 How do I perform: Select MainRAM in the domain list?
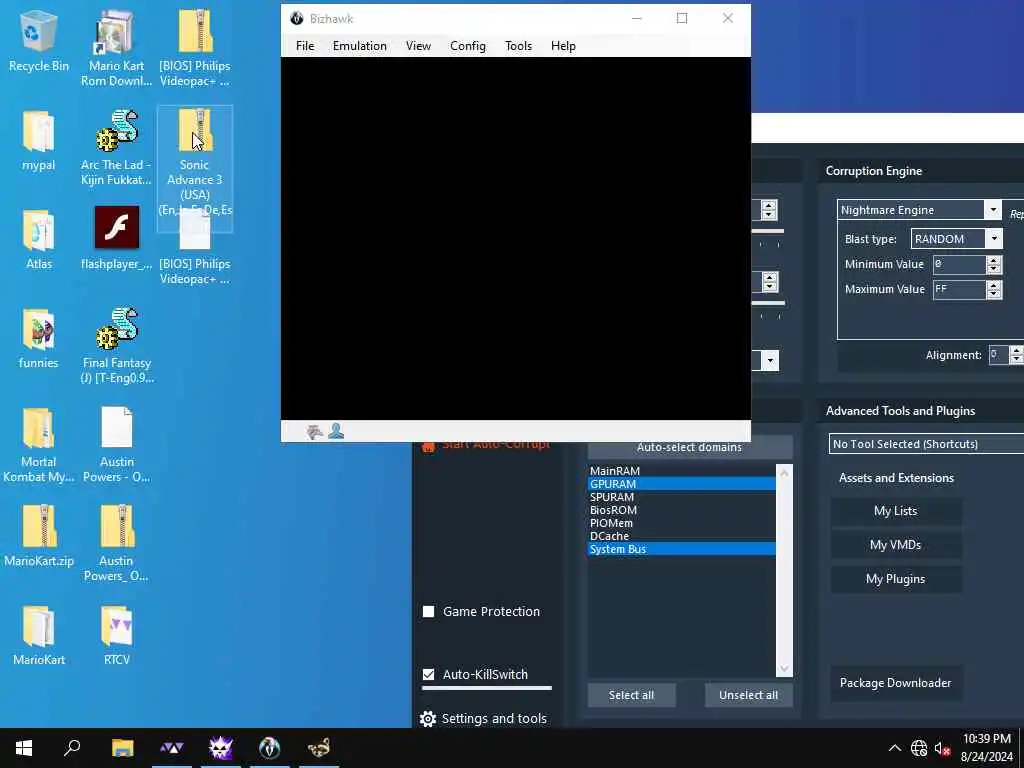pos(682,471)
